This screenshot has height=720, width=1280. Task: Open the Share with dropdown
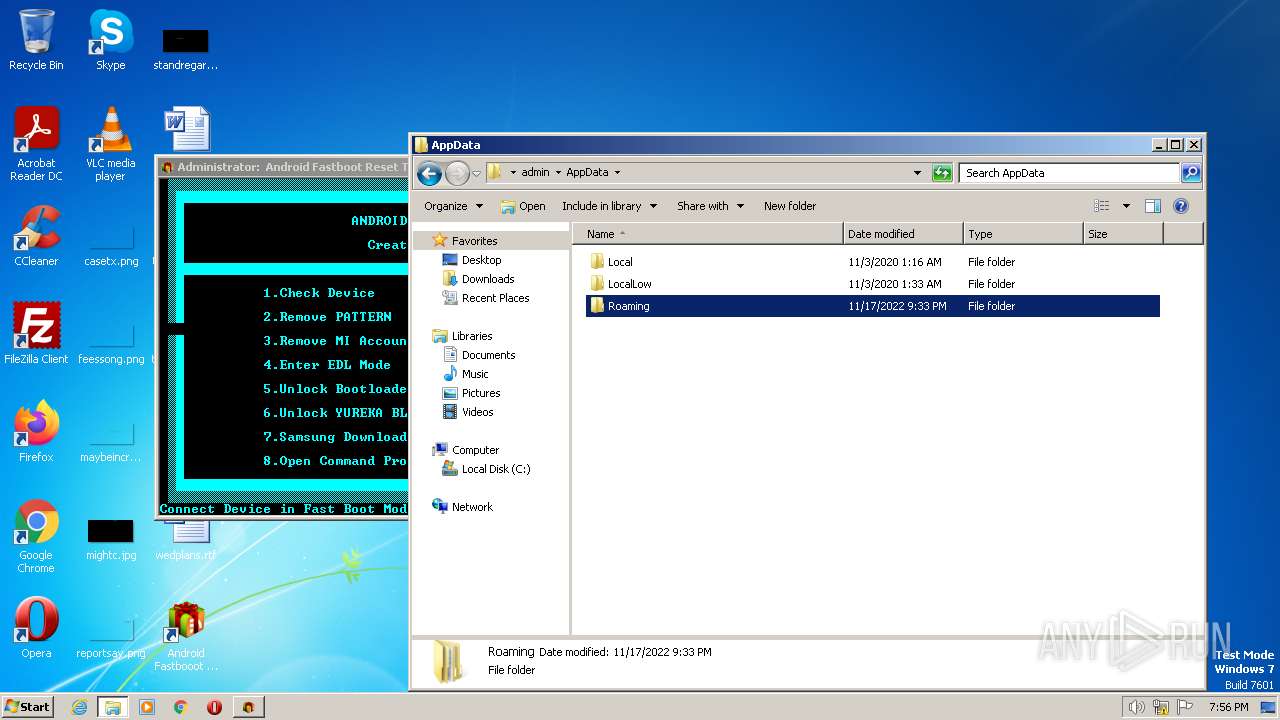pyautogui.click(x=710, y=206)
